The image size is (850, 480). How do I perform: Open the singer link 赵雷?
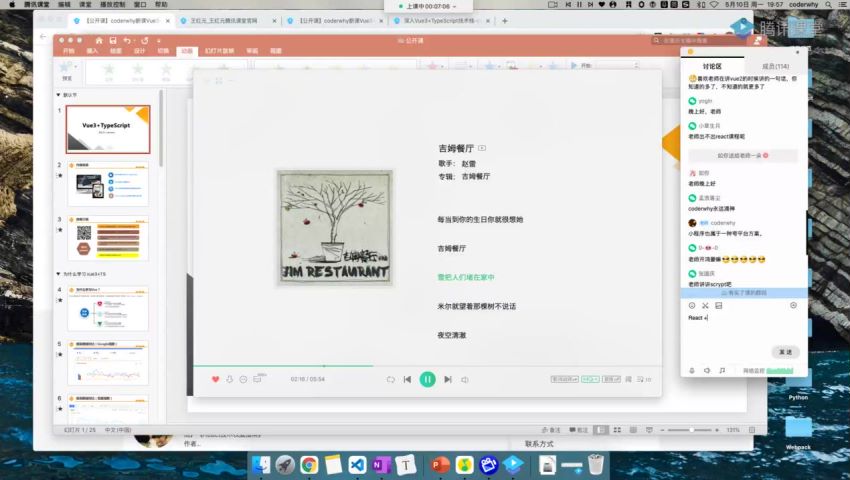point(468,163)
